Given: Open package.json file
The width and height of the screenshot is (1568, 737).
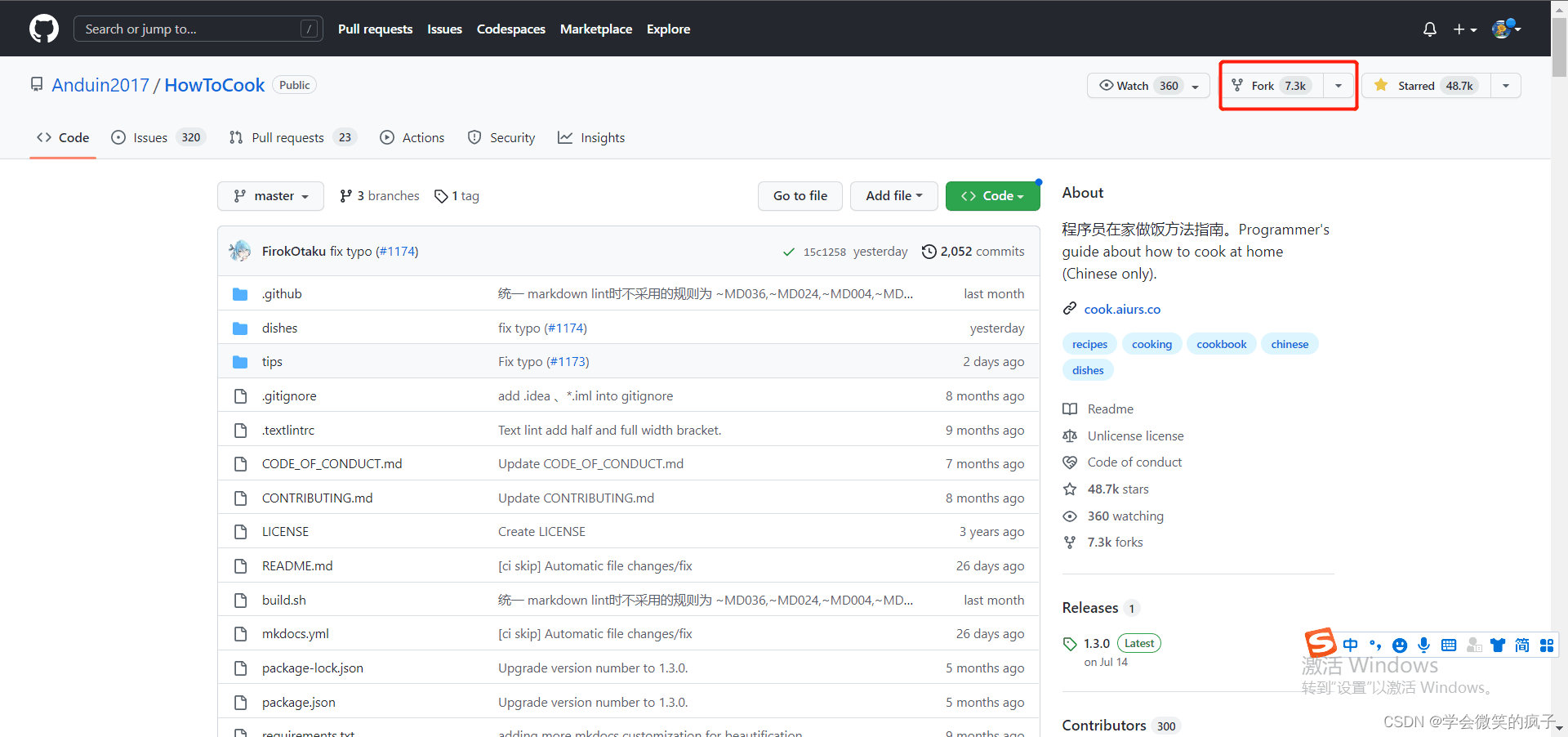Looking at the screenshot, I should pos(298,702).
